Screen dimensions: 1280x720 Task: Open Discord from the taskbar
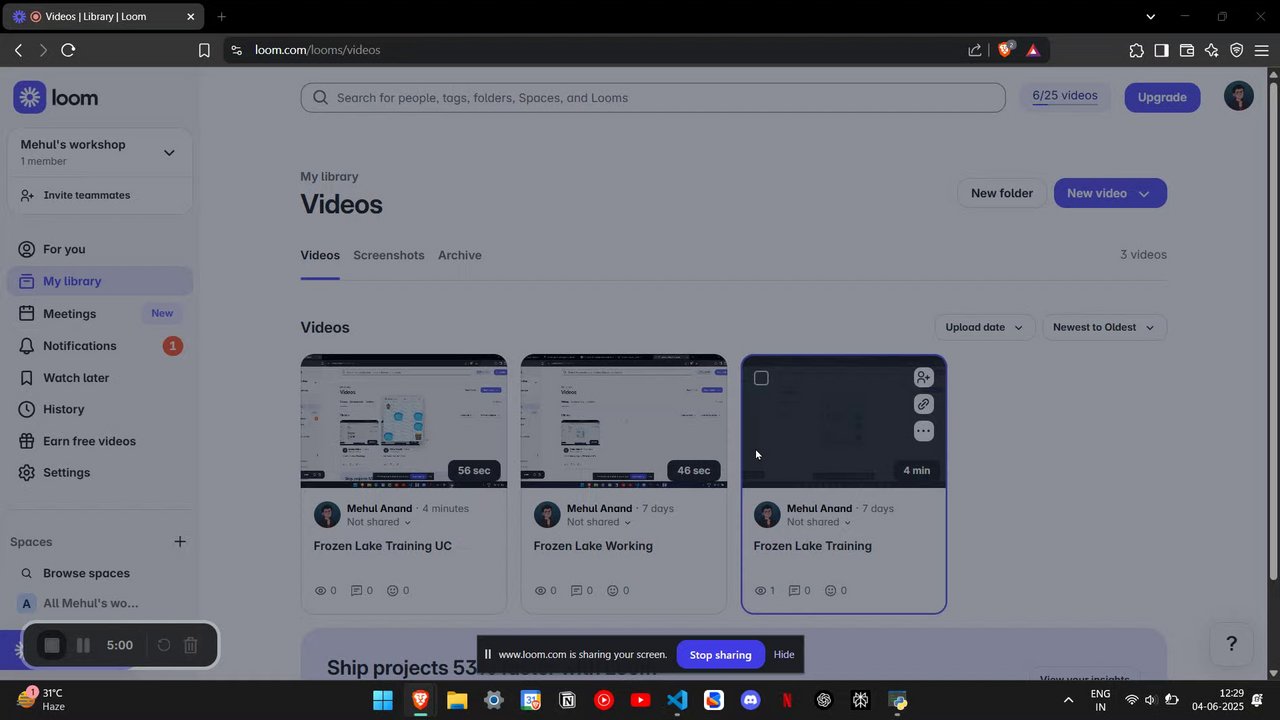tap(750, 700)
